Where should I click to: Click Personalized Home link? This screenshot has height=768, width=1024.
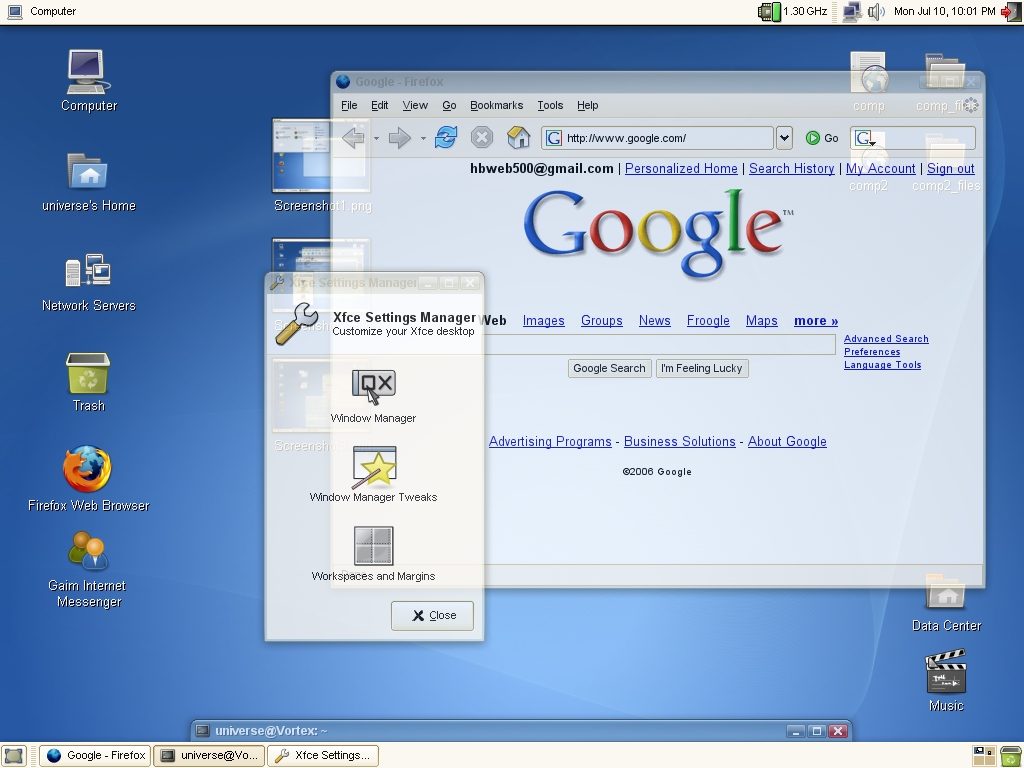pyautogui.click(x=681, y=168)
